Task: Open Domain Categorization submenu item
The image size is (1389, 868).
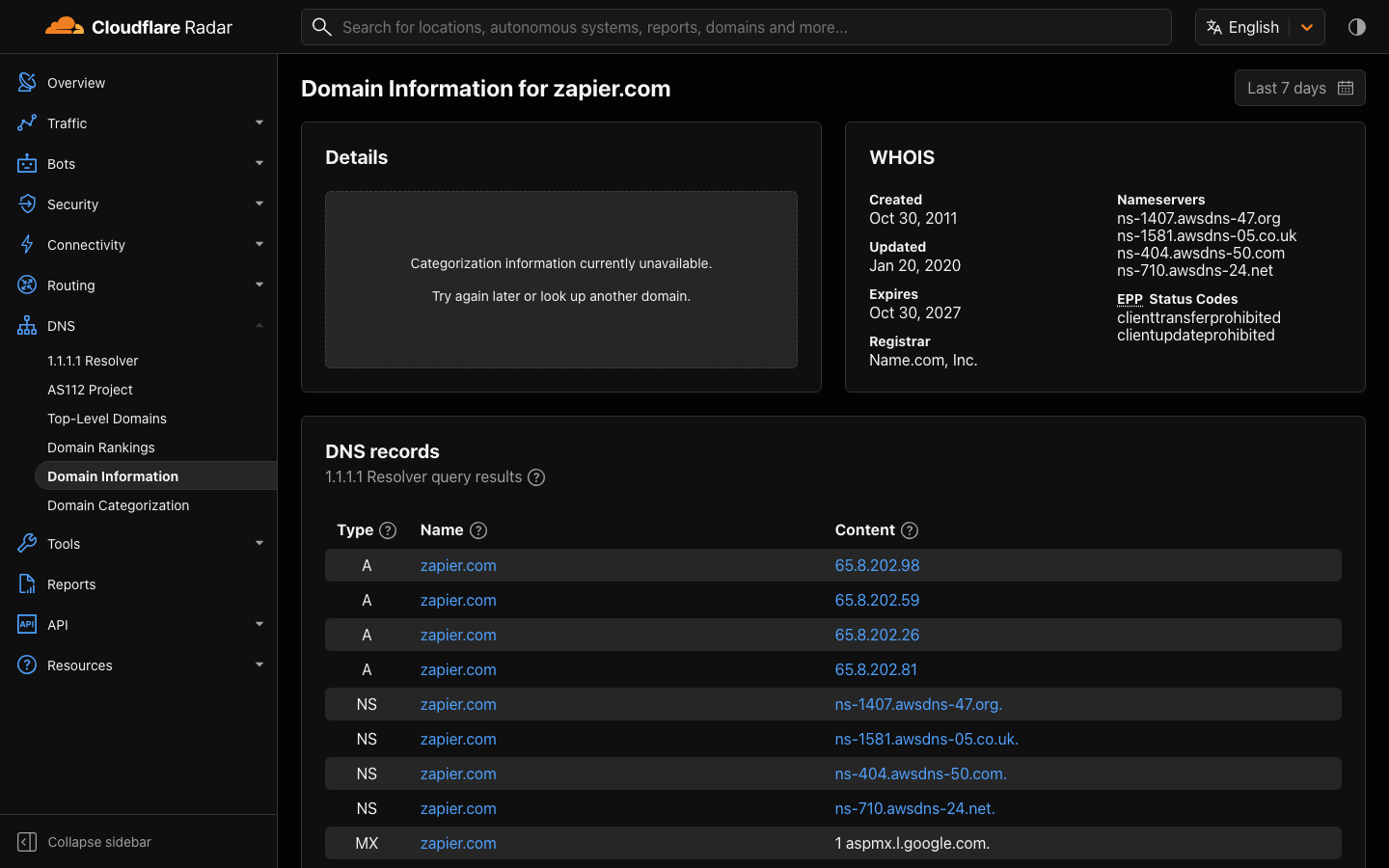Action: click(x=118, y=505)
